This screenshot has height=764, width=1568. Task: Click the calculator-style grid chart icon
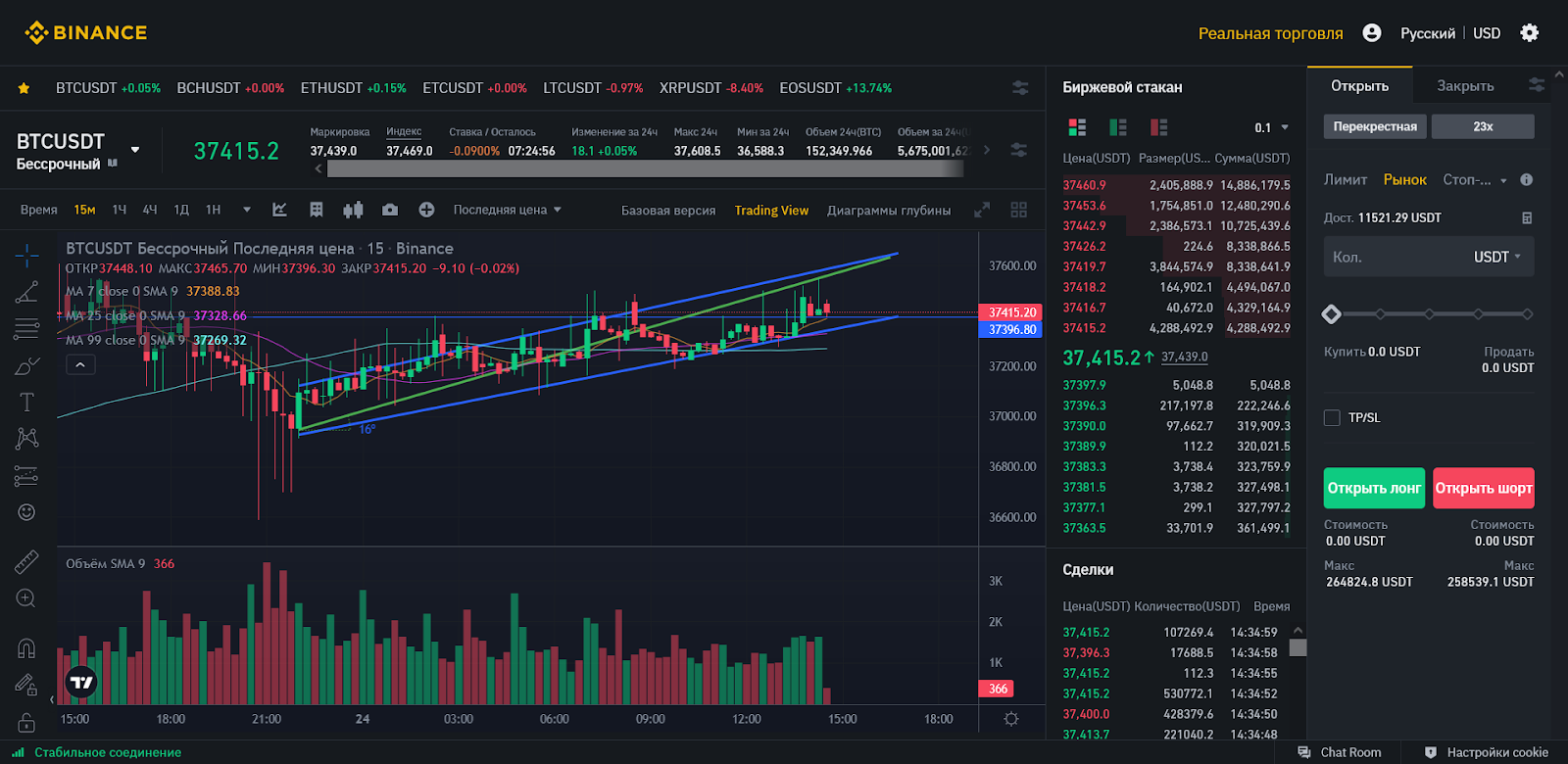point(317,210)
